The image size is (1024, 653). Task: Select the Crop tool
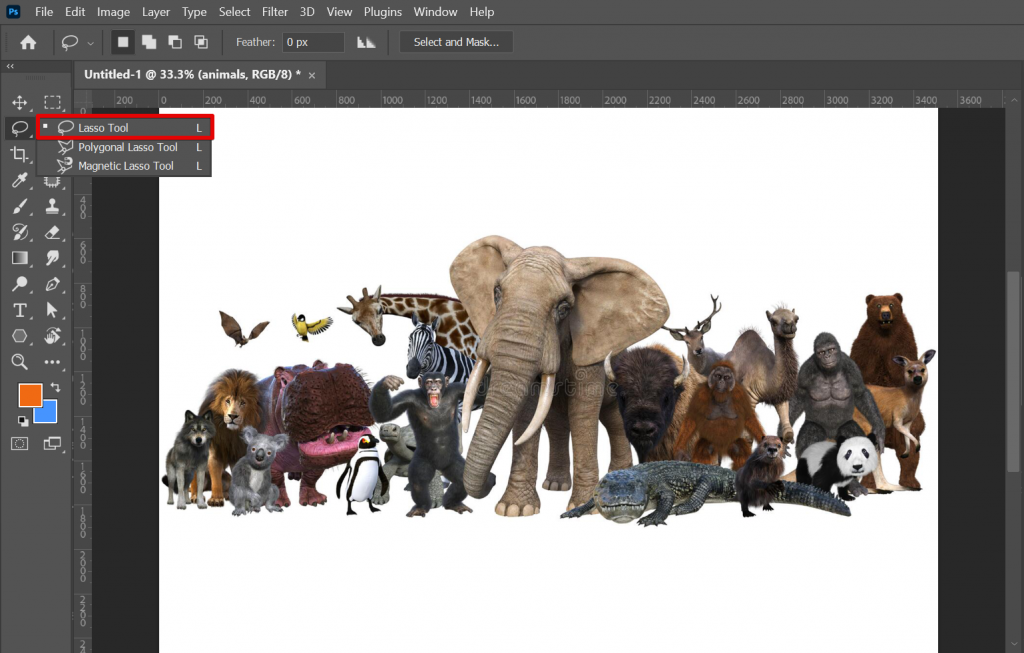[20, 154]
